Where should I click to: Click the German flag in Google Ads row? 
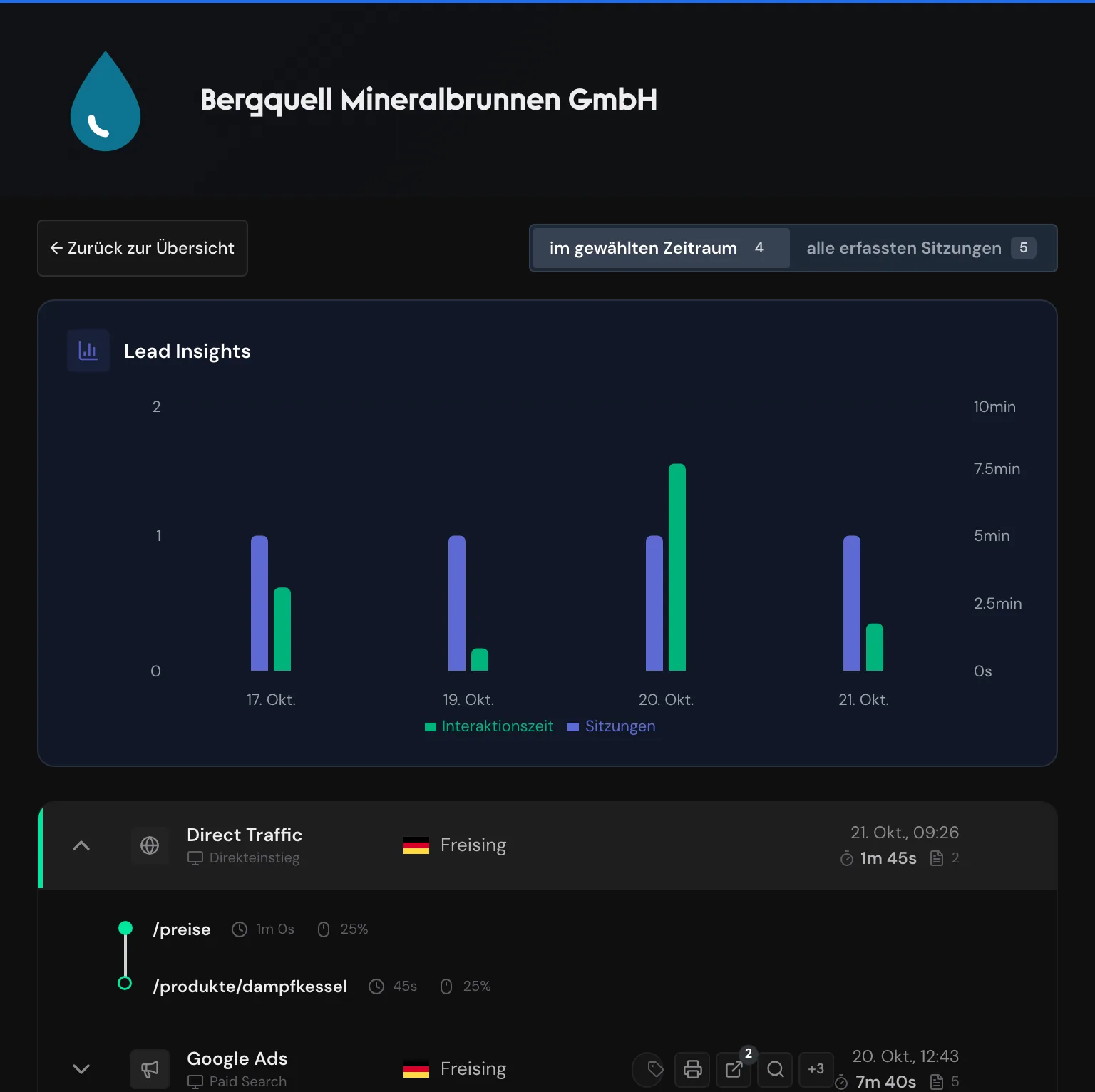click(x=416, y=1069)
